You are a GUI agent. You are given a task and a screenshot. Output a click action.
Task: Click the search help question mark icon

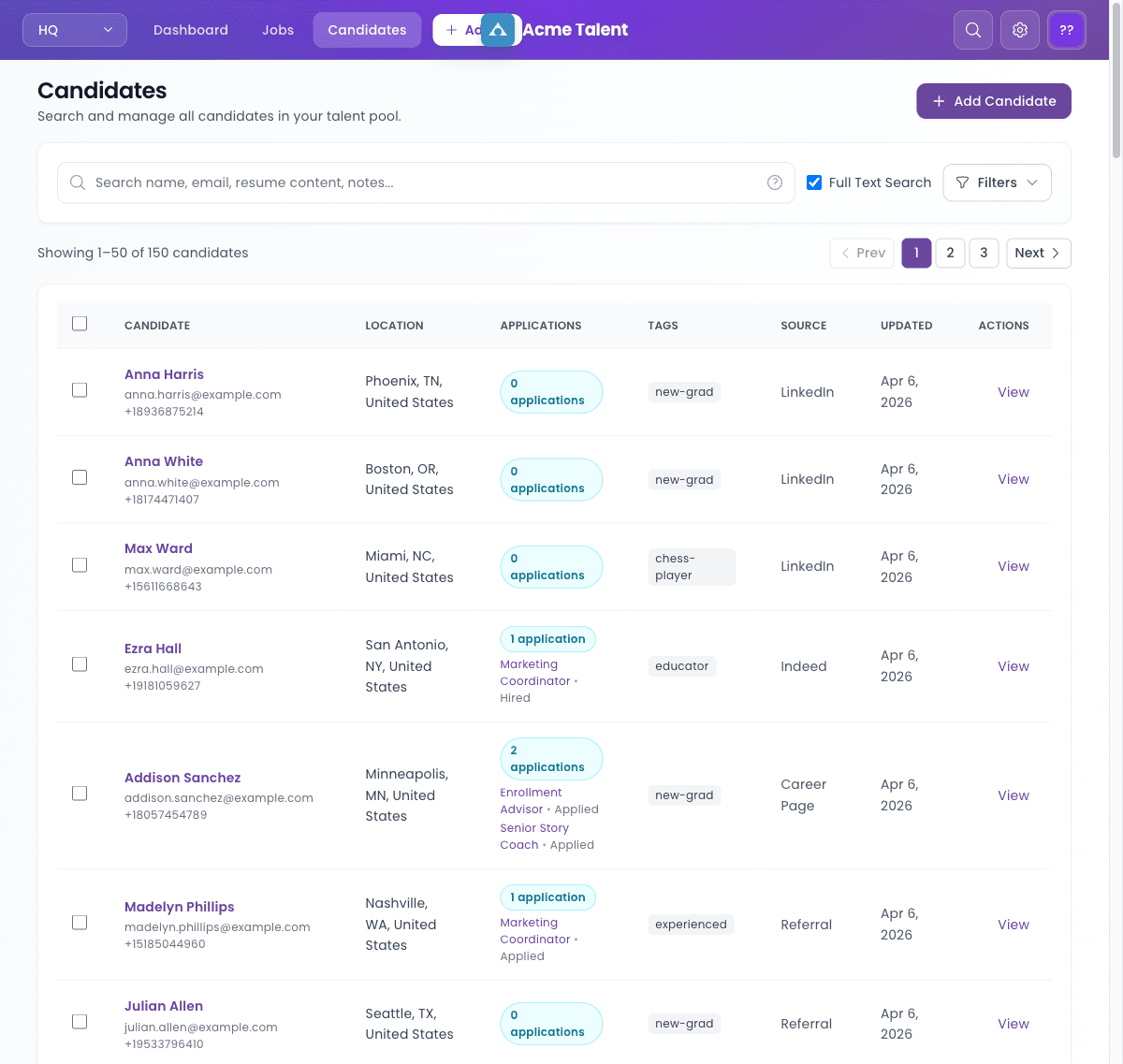(775, 182)
